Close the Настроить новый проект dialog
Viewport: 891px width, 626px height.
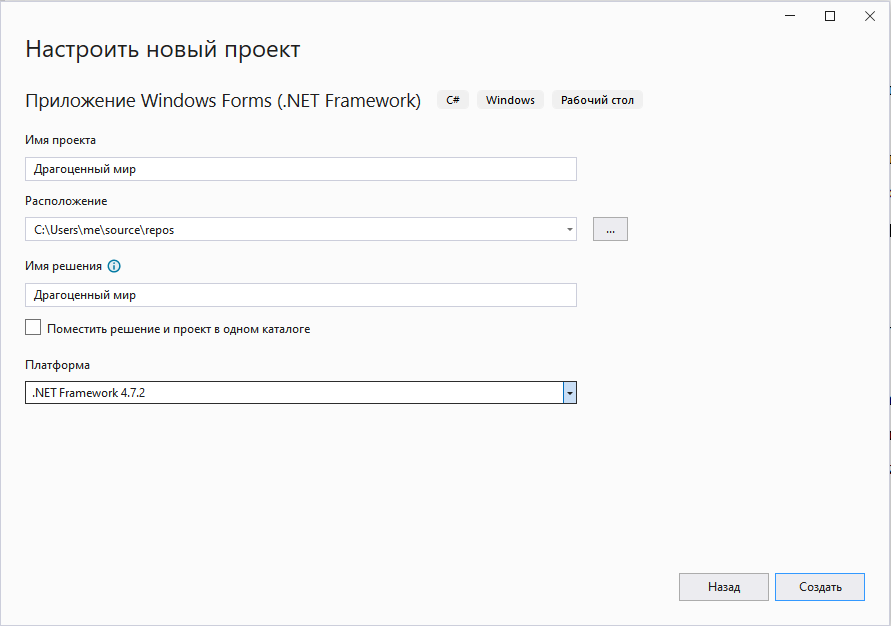coord(870,16)
